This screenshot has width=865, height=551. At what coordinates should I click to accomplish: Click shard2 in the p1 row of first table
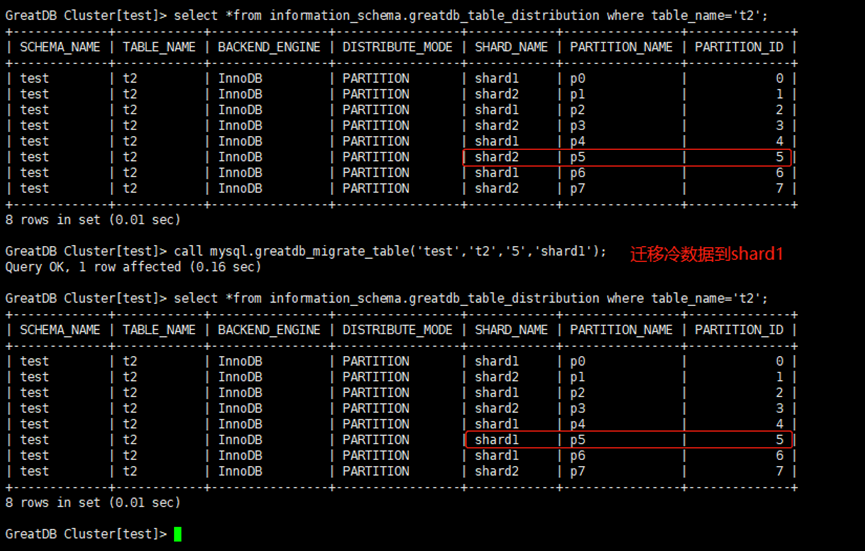tap(496, 94)
